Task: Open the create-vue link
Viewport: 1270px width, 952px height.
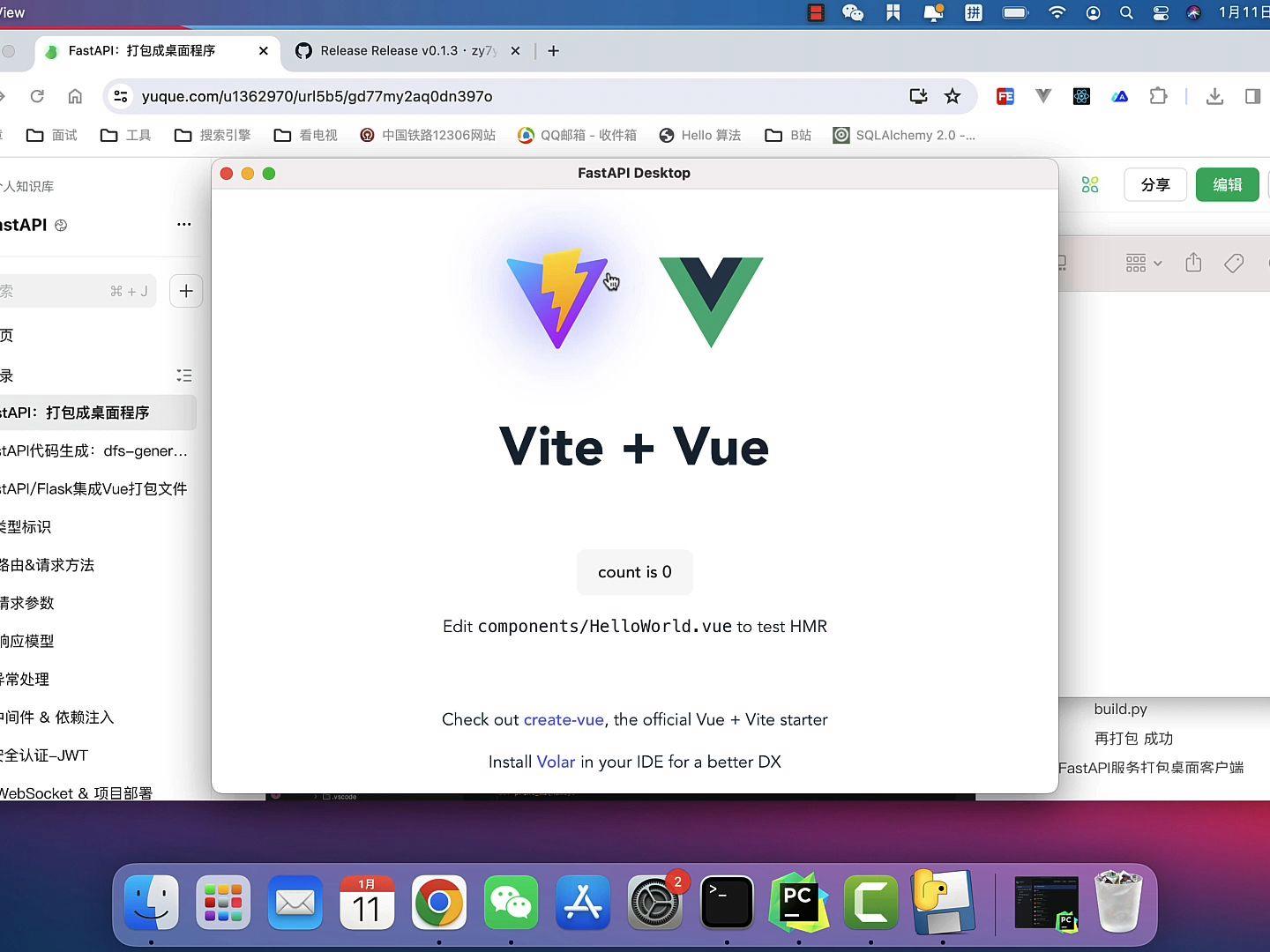Action: pyautogui.click(x=564, y=719)
